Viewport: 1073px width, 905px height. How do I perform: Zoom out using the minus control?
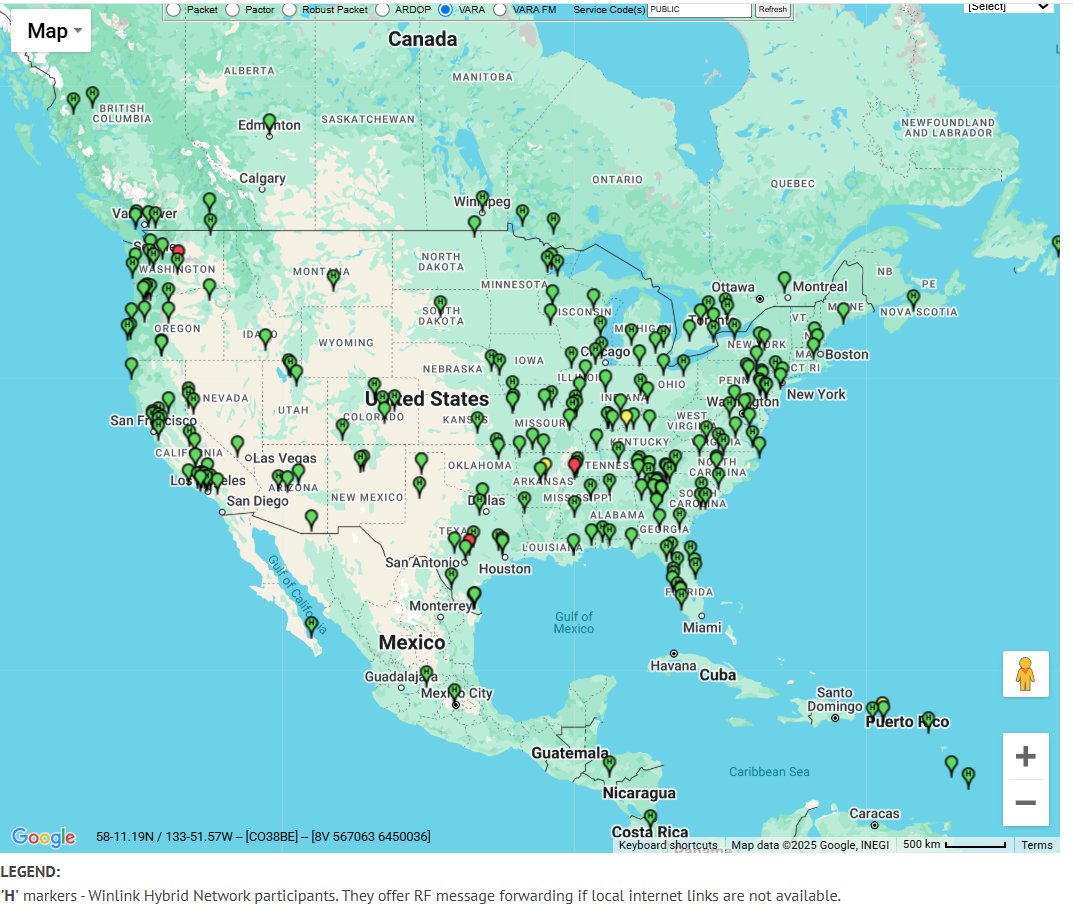(1026, 802)
